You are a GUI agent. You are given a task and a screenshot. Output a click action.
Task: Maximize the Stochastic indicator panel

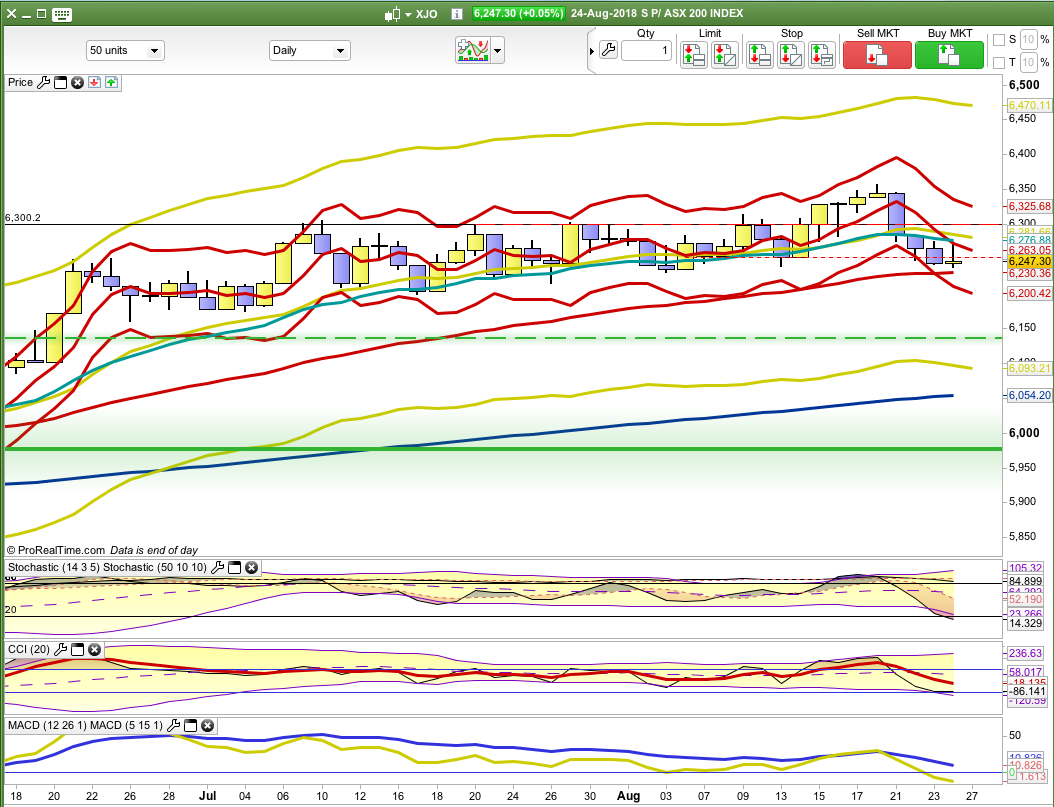point(235,567)
